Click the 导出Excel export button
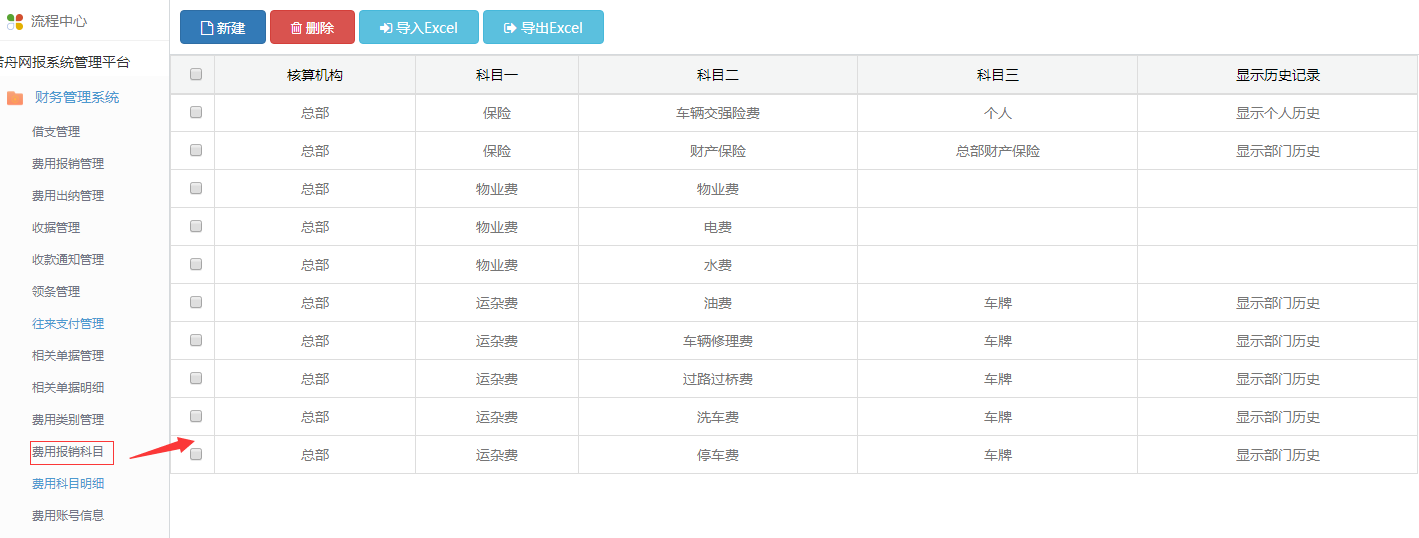The image size is (1419, 538). 543,28
